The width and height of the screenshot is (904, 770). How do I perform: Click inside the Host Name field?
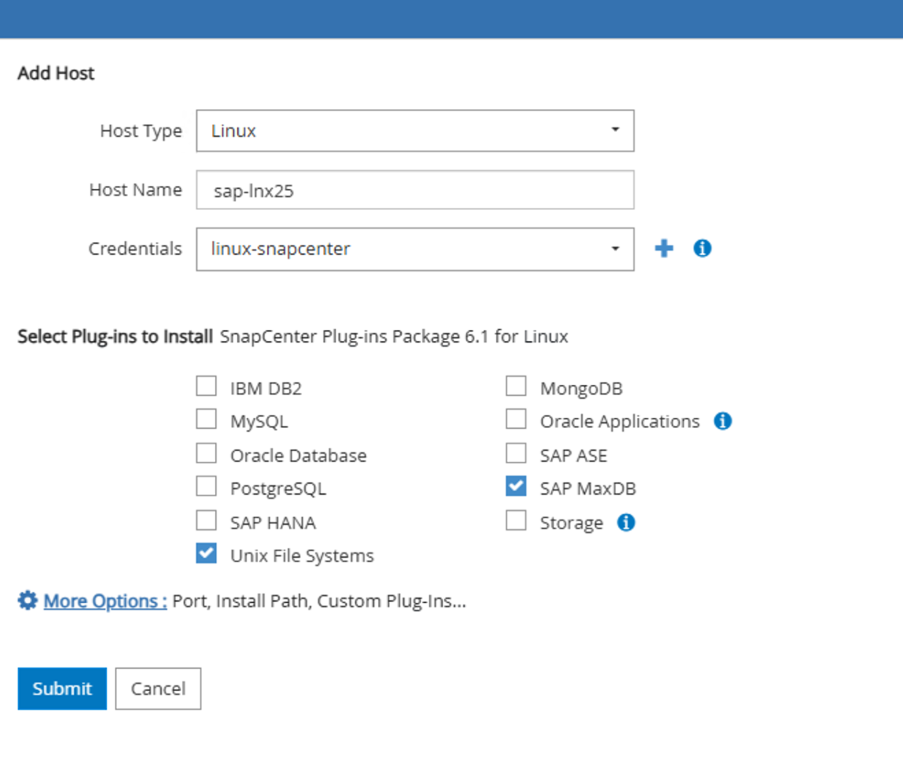[x=415, y=190]
